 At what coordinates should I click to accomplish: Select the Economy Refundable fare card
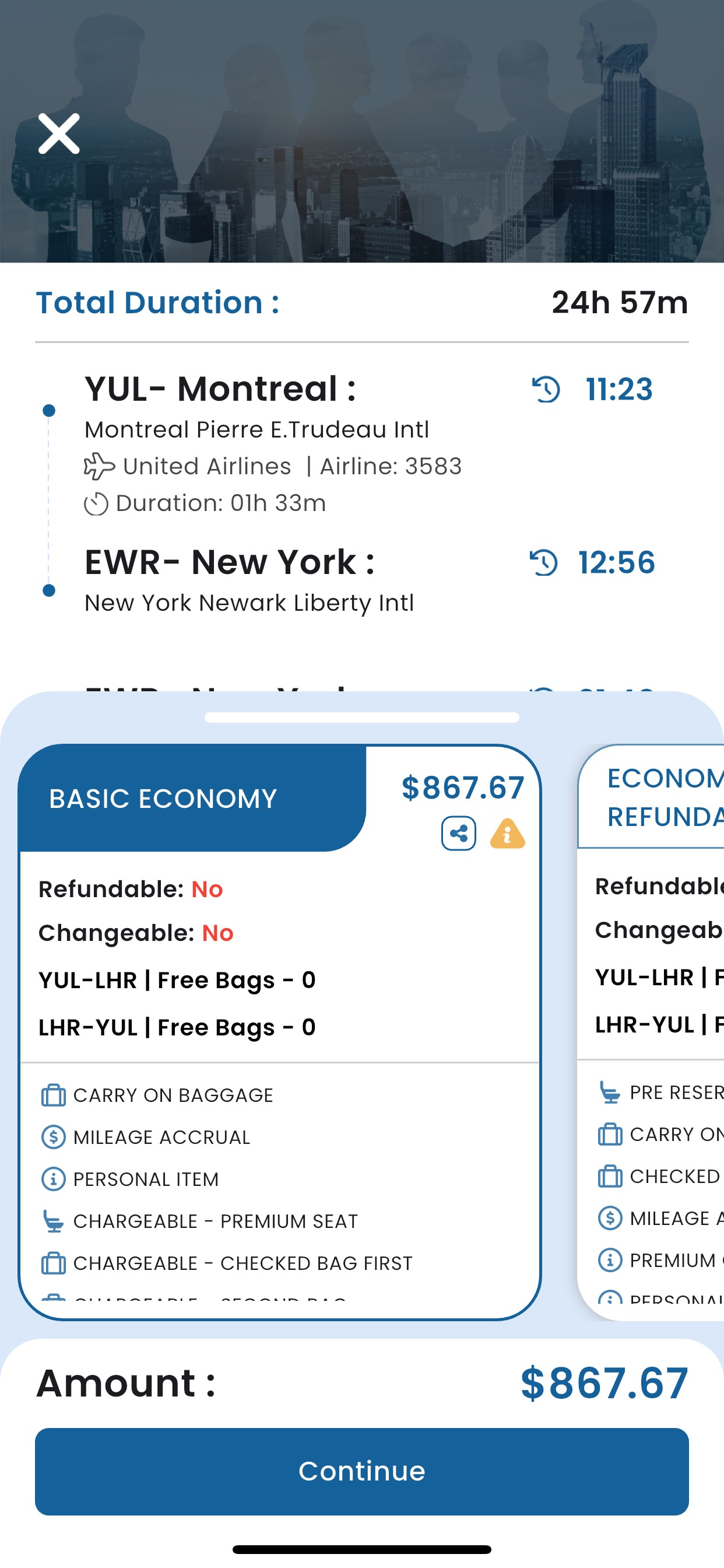point(651,1032)
